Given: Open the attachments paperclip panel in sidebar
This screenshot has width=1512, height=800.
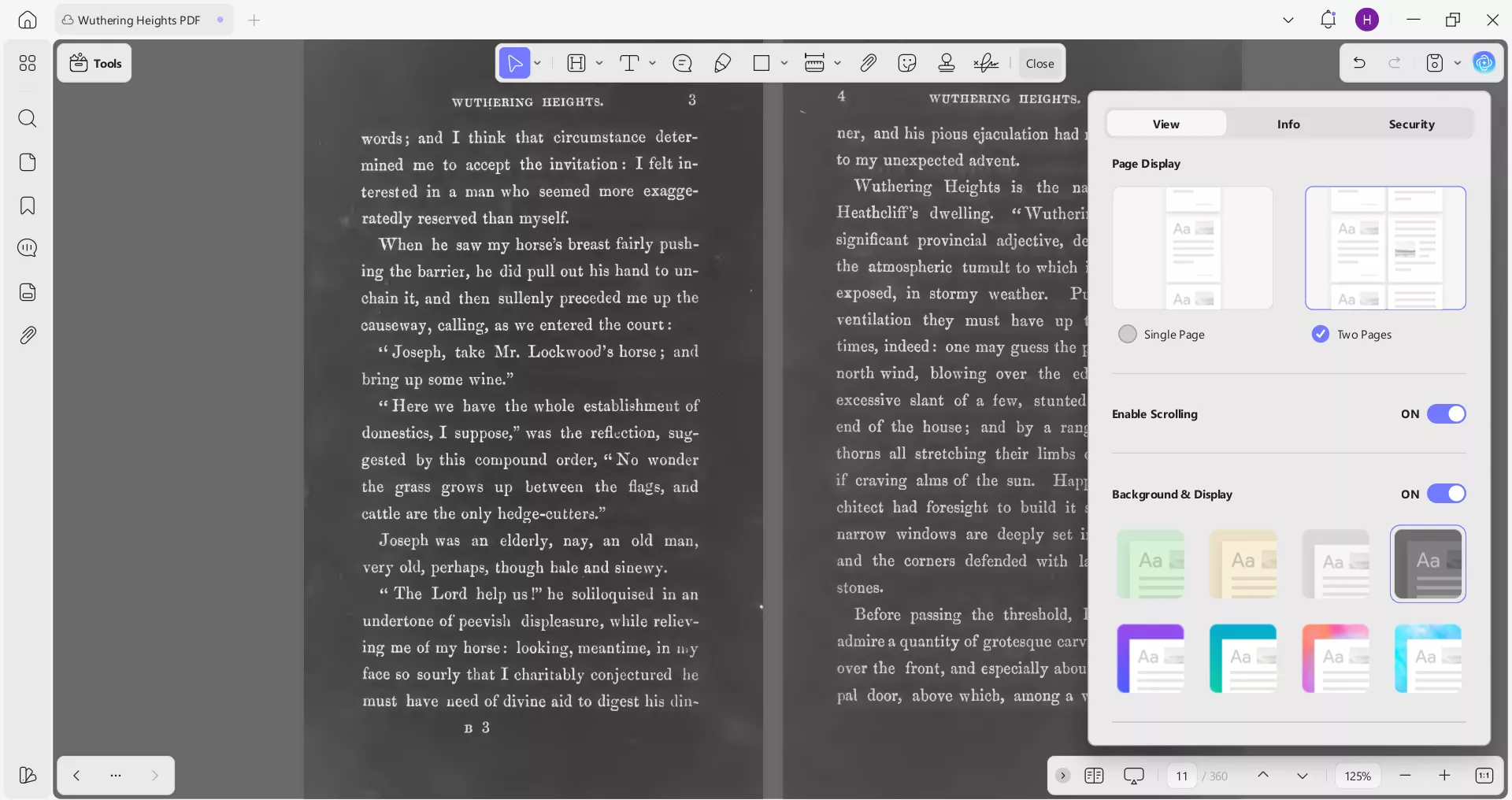Looking at the screenshot, I should pyautogui.click(x=28, y=335).
